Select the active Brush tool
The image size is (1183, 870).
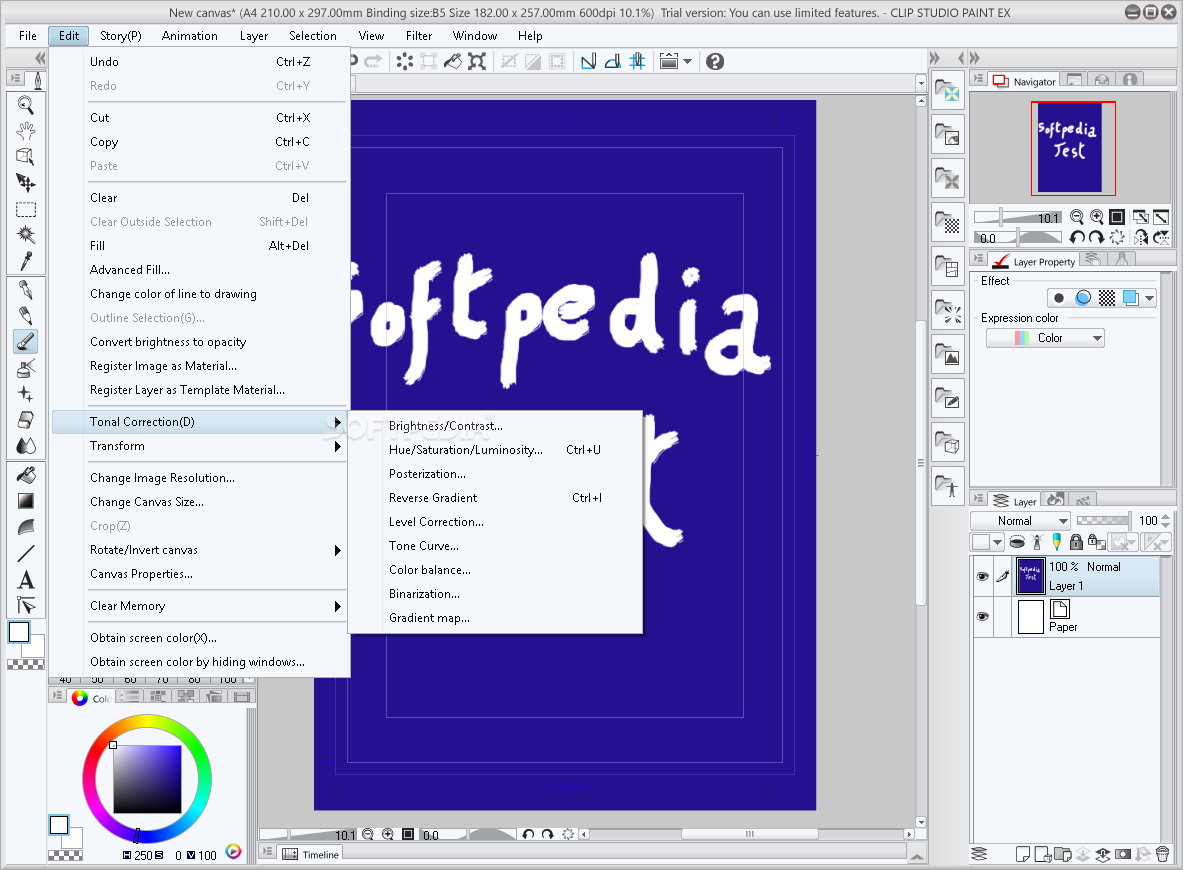coord(26,342)
